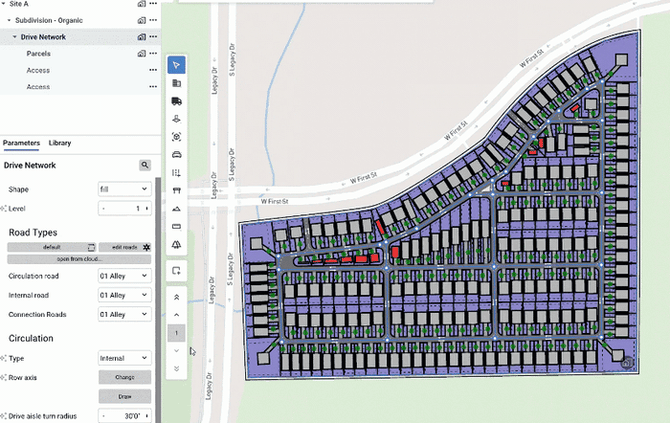Click the building icon on Parcels row
This screenshot has height=423, width=670.
(141, 53)
